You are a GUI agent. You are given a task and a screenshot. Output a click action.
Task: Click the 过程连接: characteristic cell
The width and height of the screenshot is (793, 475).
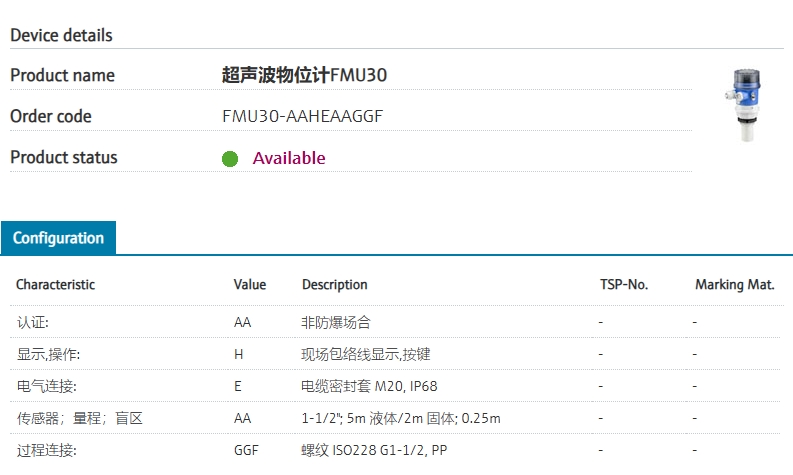(x=46, y=450)
